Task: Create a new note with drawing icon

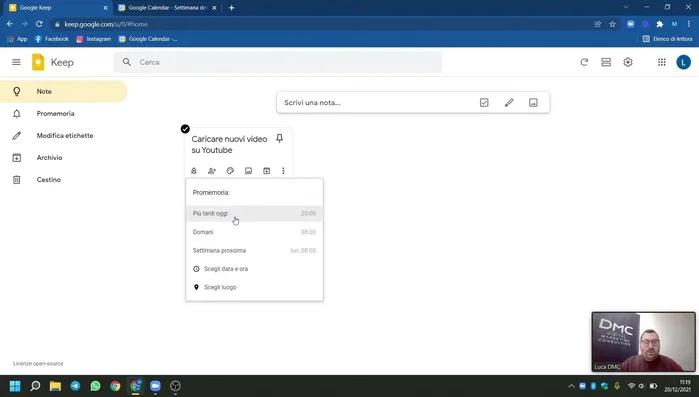Action: coord(509,102)
